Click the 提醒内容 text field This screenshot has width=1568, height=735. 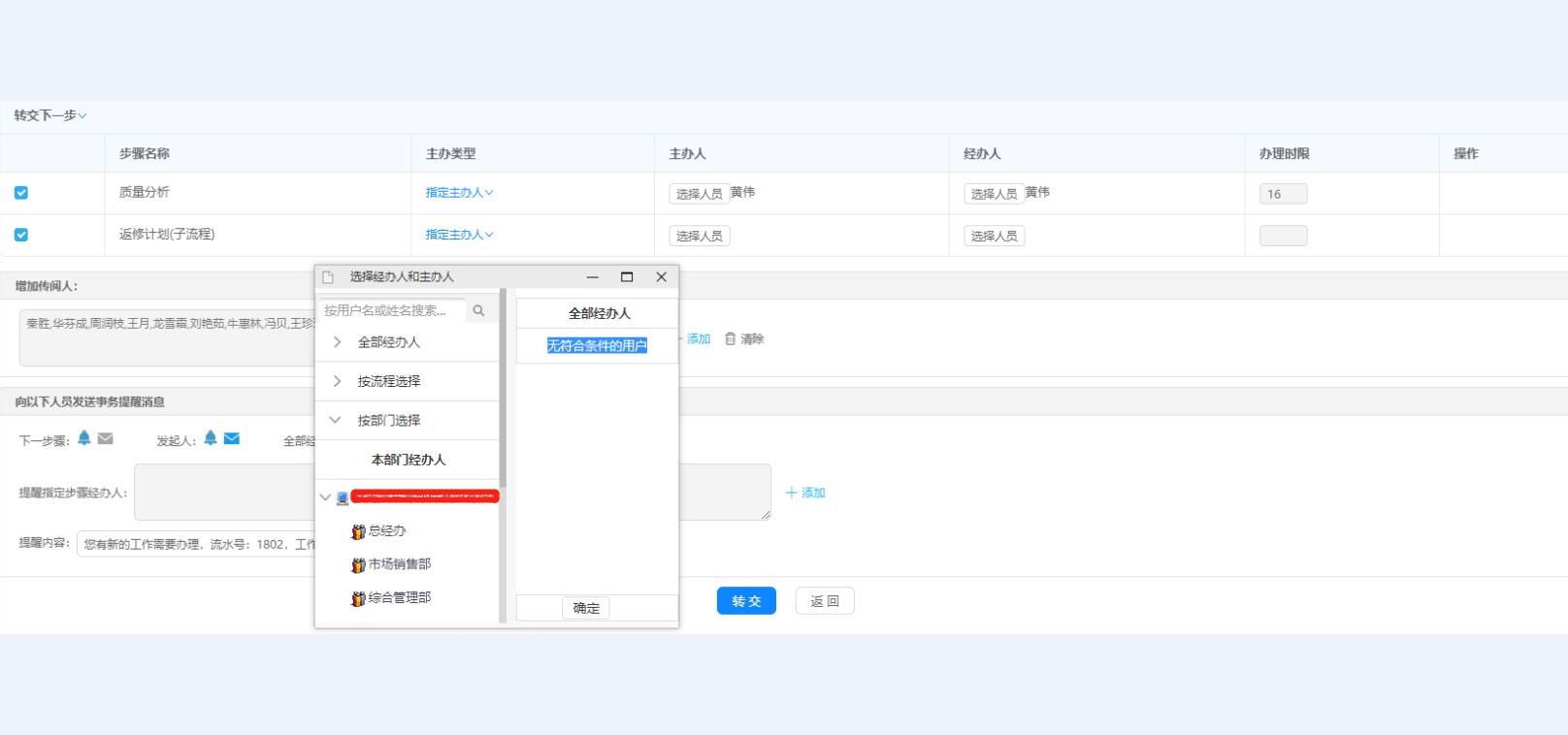(x=196, y=544)
